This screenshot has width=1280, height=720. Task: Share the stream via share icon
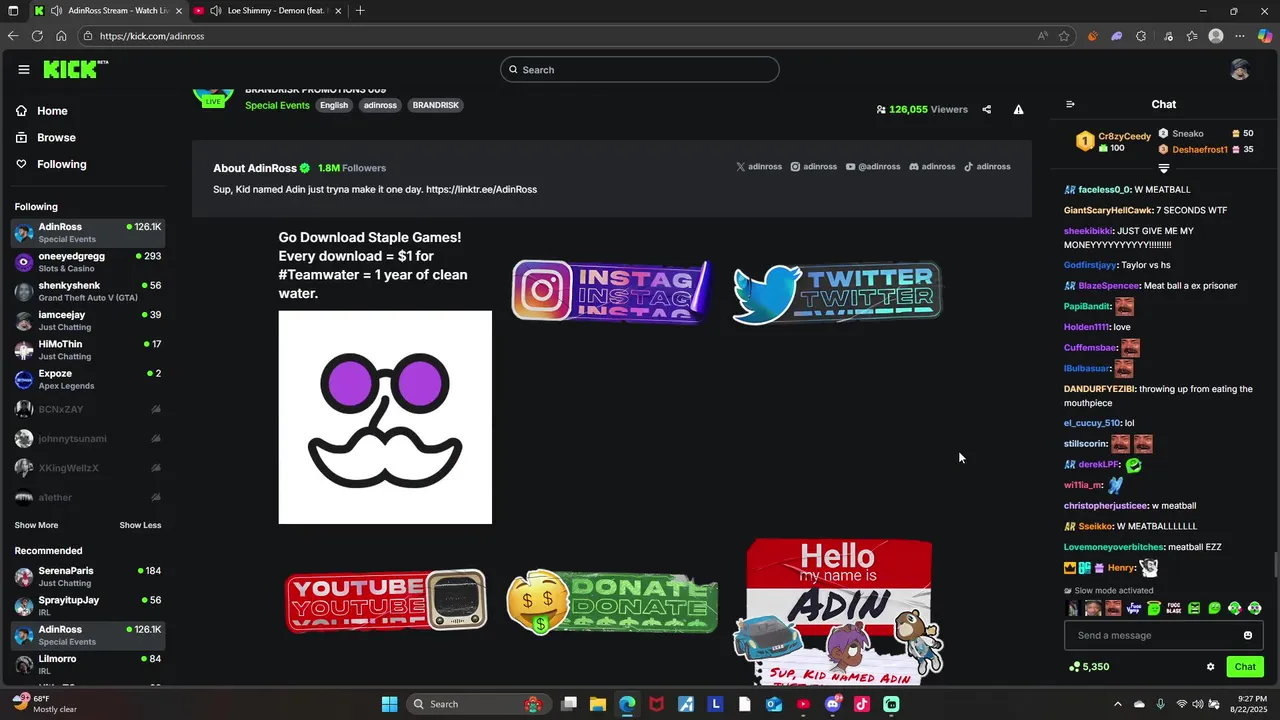tap(986, 110)
